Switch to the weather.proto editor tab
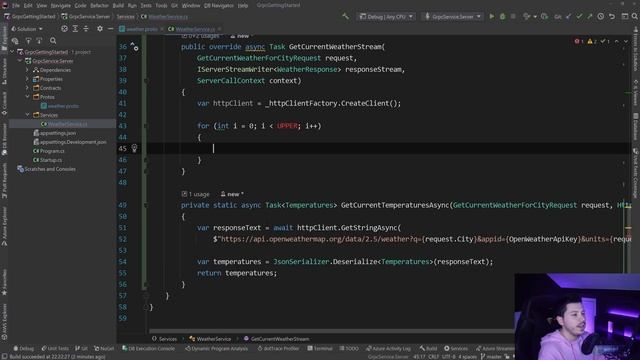This screenshot has height=360, width=640. [x=141, y=29]
